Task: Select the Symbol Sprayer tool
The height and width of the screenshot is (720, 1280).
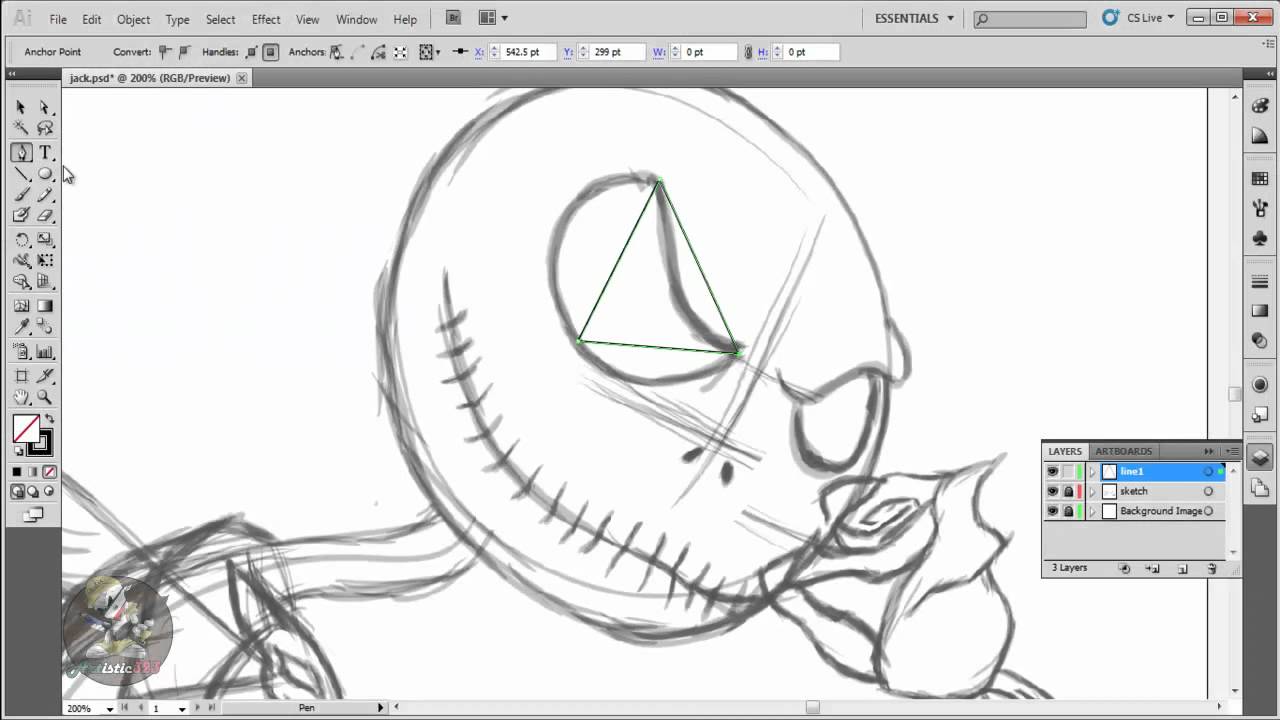Action: click(21, 352)
